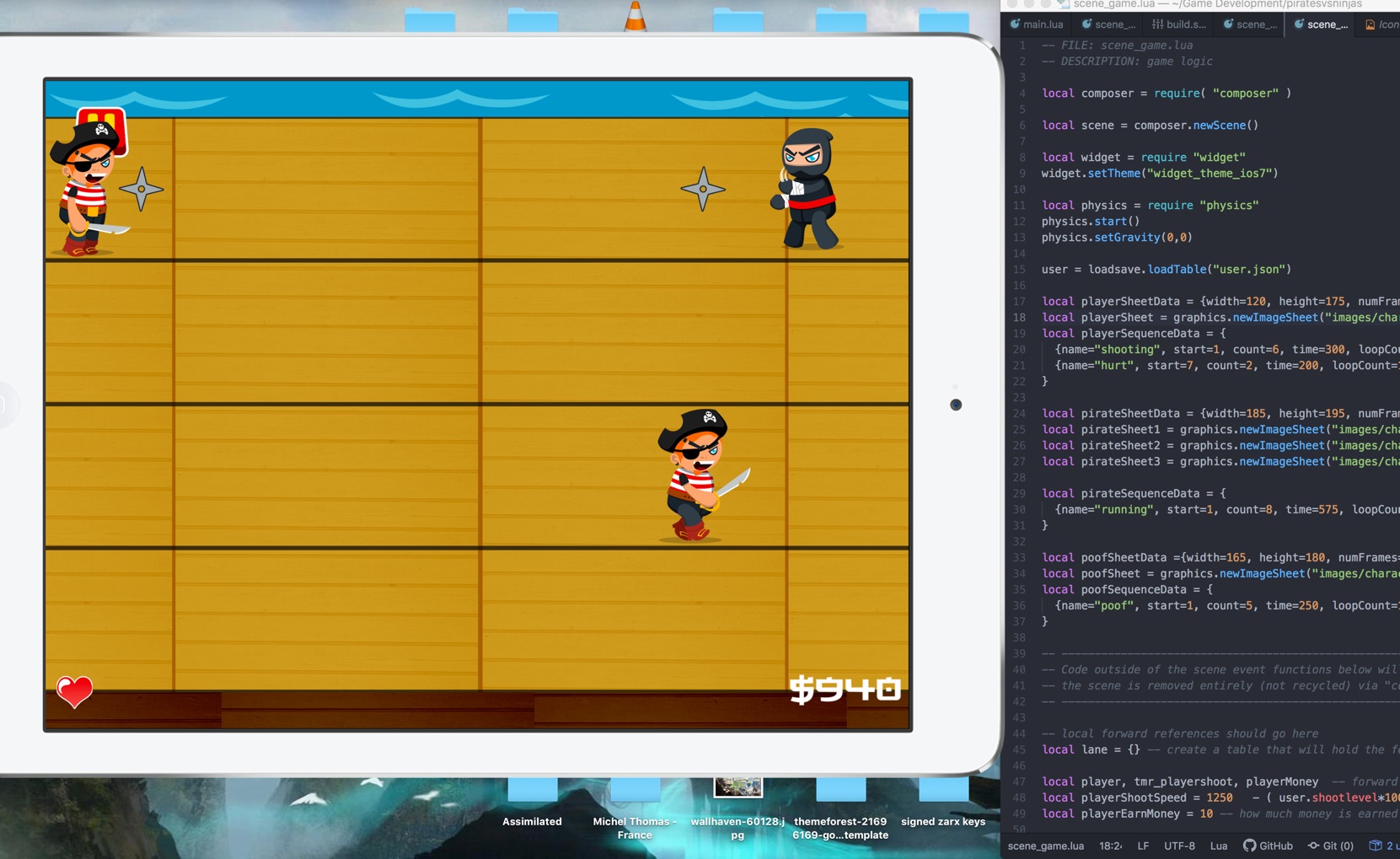Click the 'physics.start()' code line

click(1090, 221)
